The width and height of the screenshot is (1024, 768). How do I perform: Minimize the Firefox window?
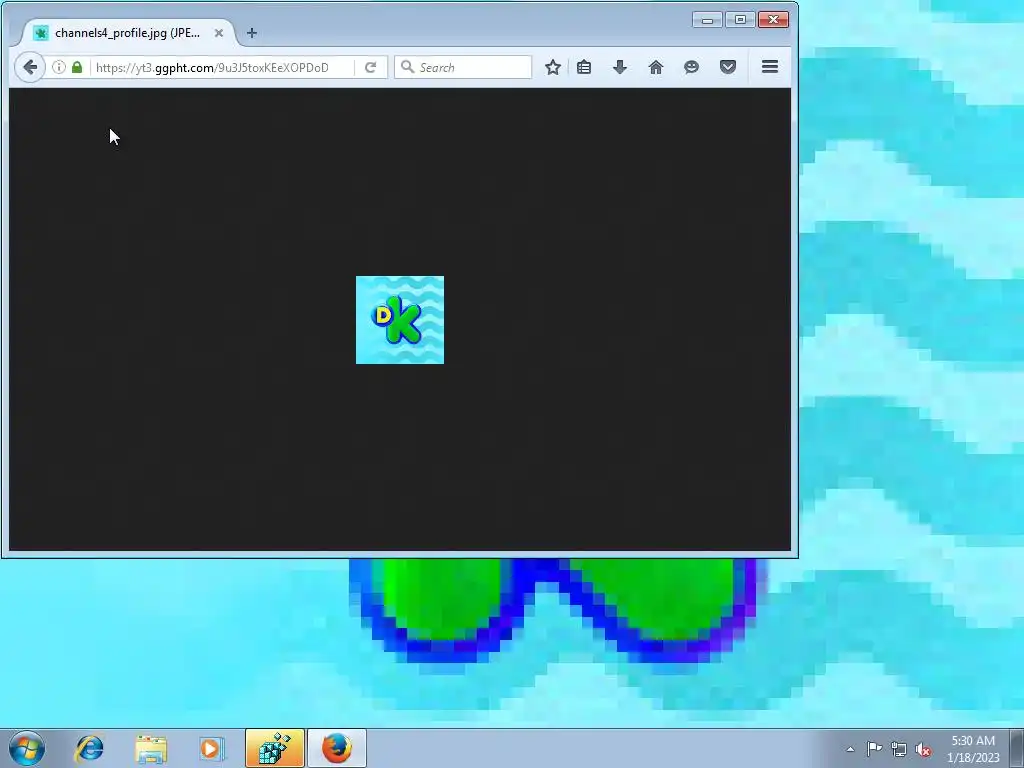[x=707, y=20]
